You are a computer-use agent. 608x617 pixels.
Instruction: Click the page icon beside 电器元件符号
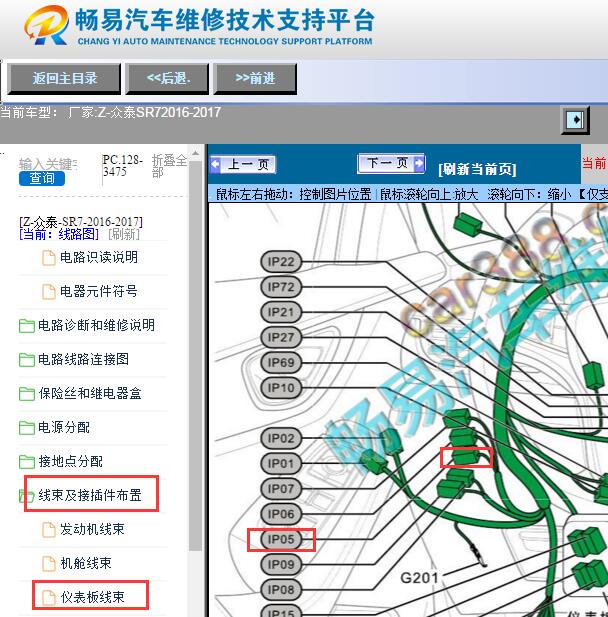pos(49,292)
